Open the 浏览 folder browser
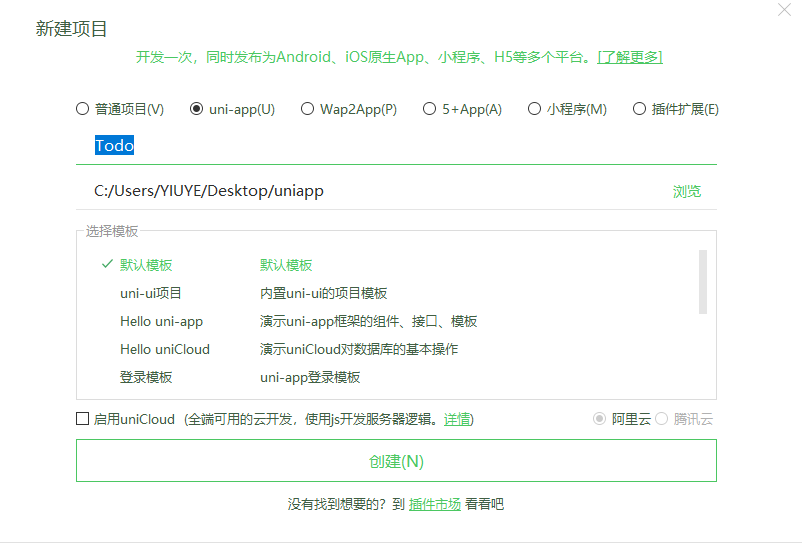Viewport: 802px width, 543px height. [x=686, y=192]
